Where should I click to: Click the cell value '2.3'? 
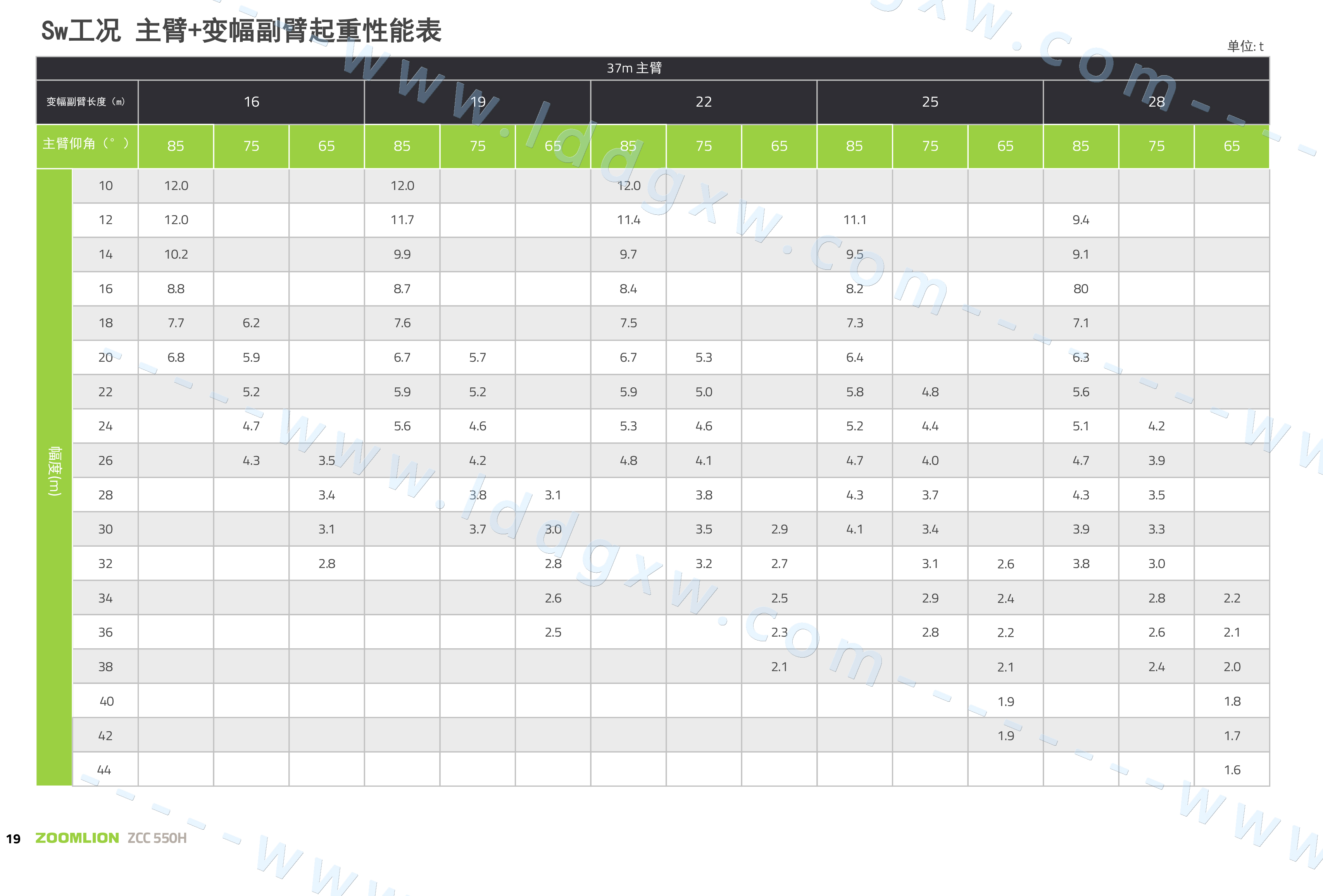coord(779,632)
